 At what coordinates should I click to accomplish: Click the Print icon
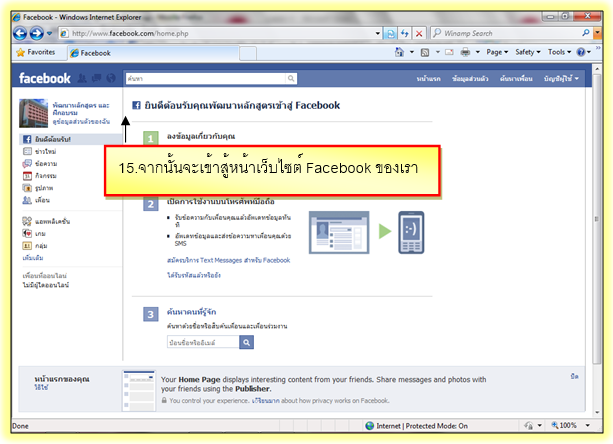(465, 52)
